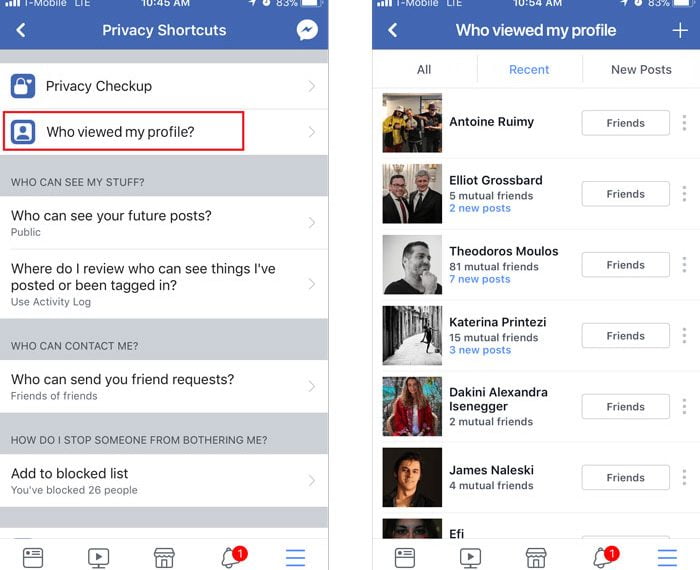
Task: Open more options for Antoine Ruimy
Action: 684,123
